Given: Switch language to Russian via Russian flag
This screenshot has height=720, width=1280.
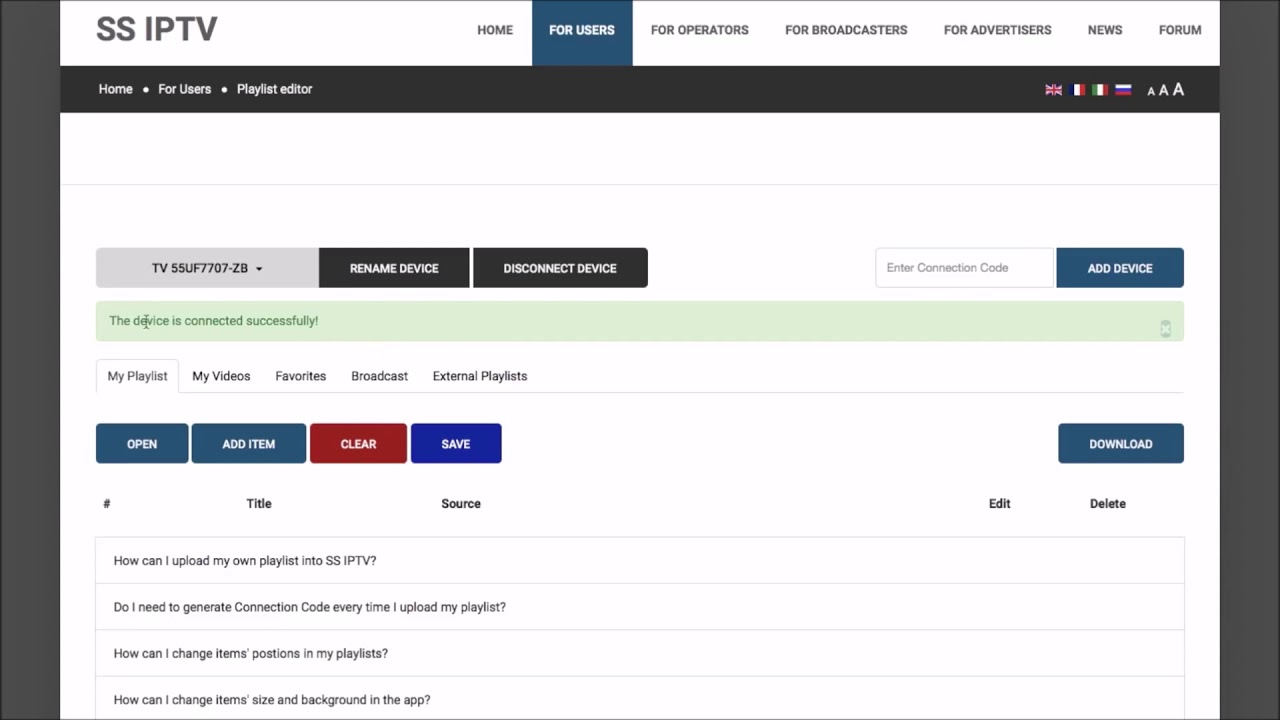Looking at the screenshot, I should pyautogui.click(x=1123, y=90).
